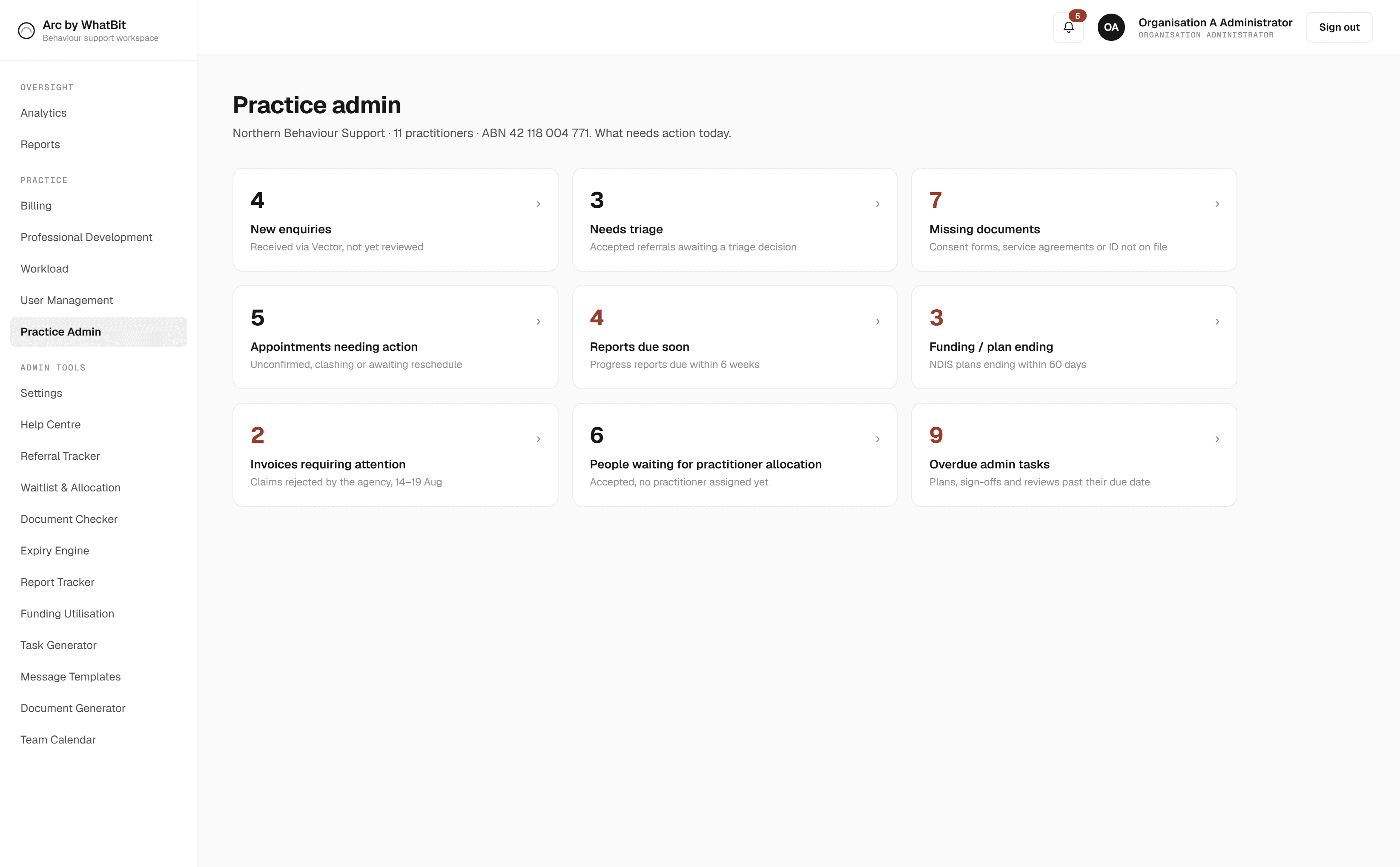Open Settings under Admin Tools
The width and height of the screenshot is (1400, 867).
99,393
